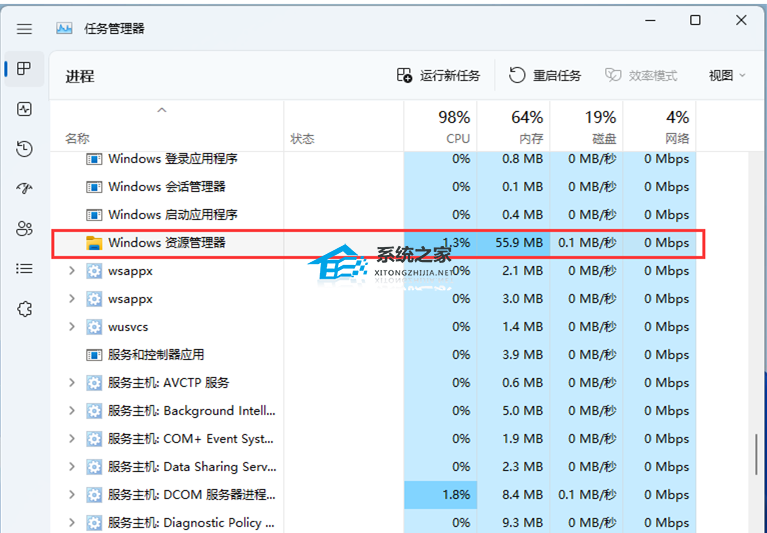Expand the wusvcs process group
This screenshot has height=533, width=767.
click(x=71, y=327)
